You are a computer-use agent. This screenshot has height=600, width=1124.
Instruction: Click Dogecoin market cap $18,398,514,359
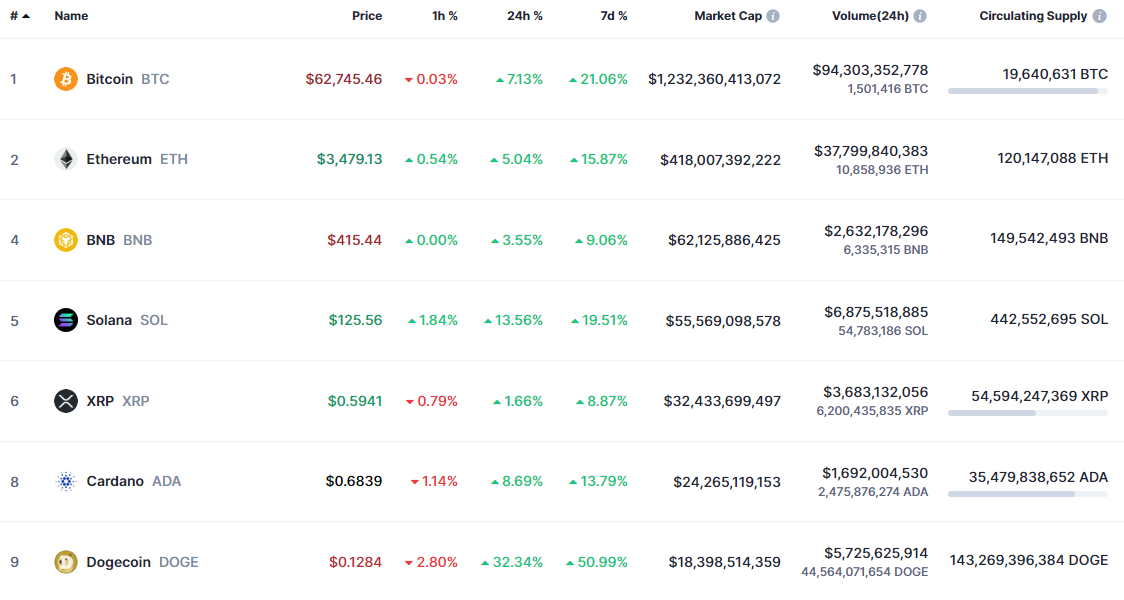pos(725,562)
